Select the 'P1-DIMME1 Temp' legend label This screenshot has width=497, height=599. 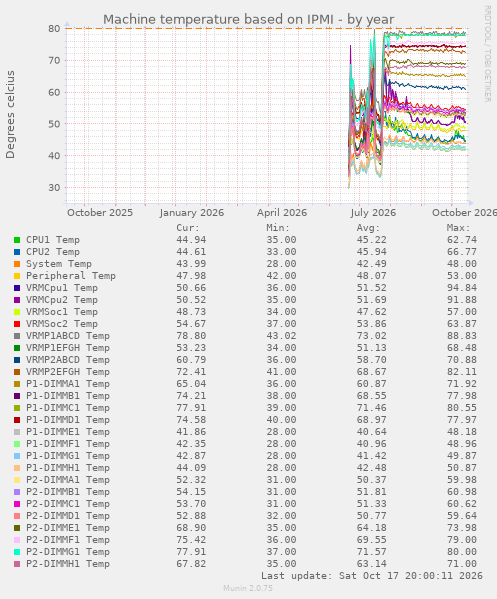pyautogui.click(x=68, y=432)
